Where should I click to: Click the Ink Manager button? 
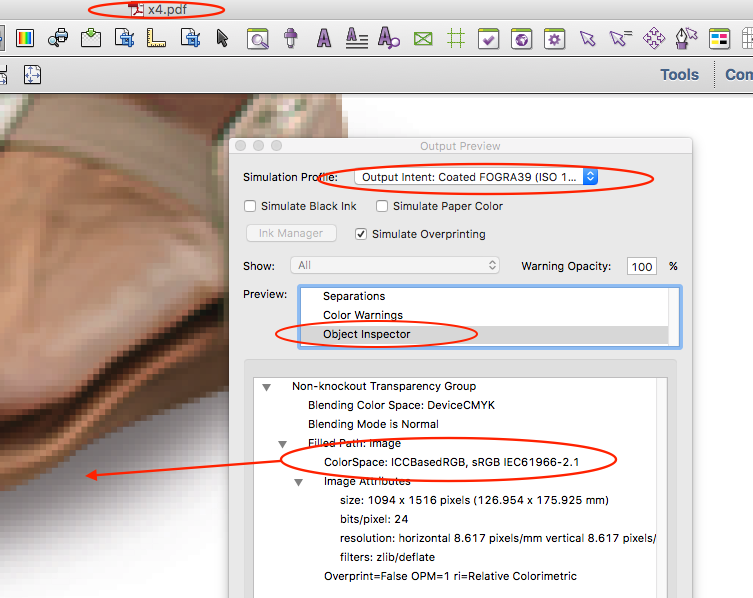click(x=291, y=233)
